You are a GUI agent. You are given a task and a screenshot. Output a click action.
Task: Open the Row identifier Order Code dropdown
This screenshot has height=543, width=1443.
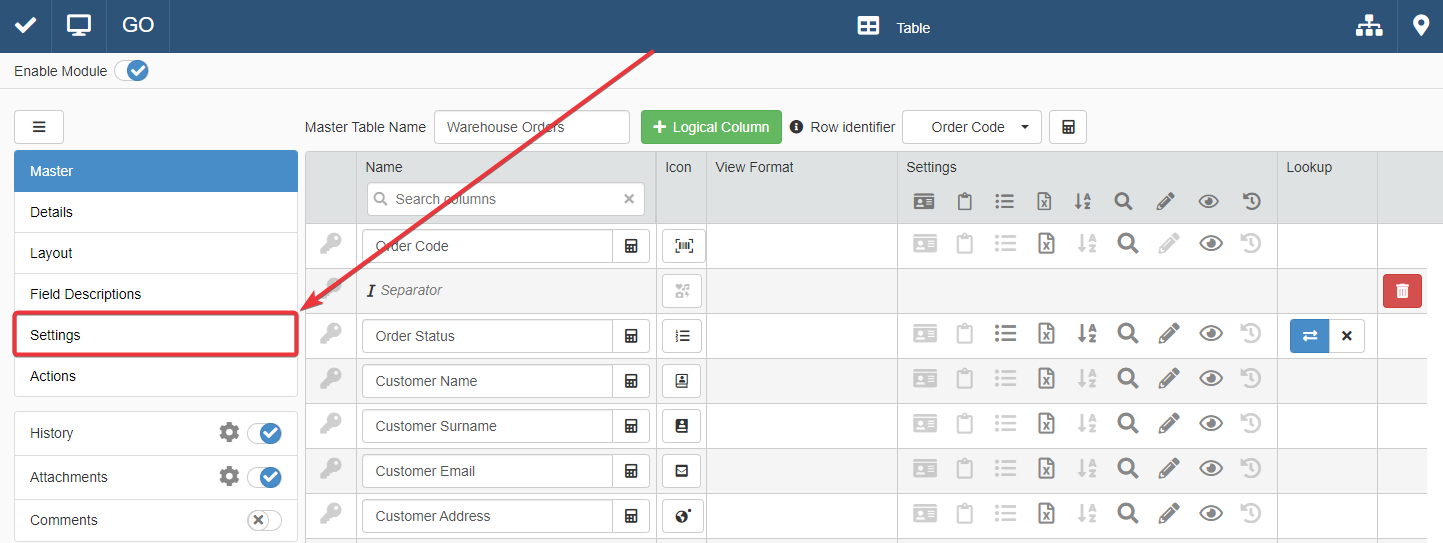click(971, 127)
